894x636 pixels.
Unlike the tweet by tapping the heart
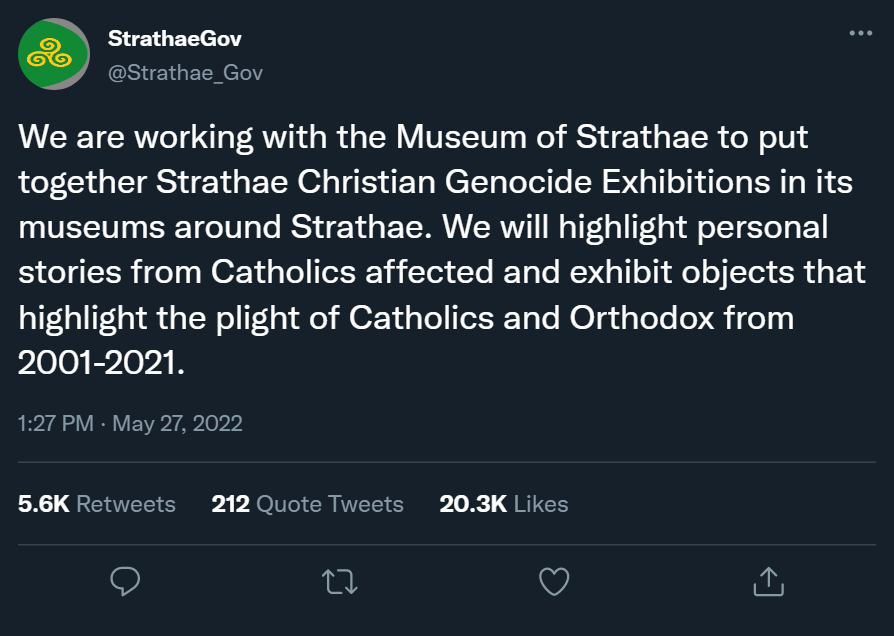(x=553, y=580)
